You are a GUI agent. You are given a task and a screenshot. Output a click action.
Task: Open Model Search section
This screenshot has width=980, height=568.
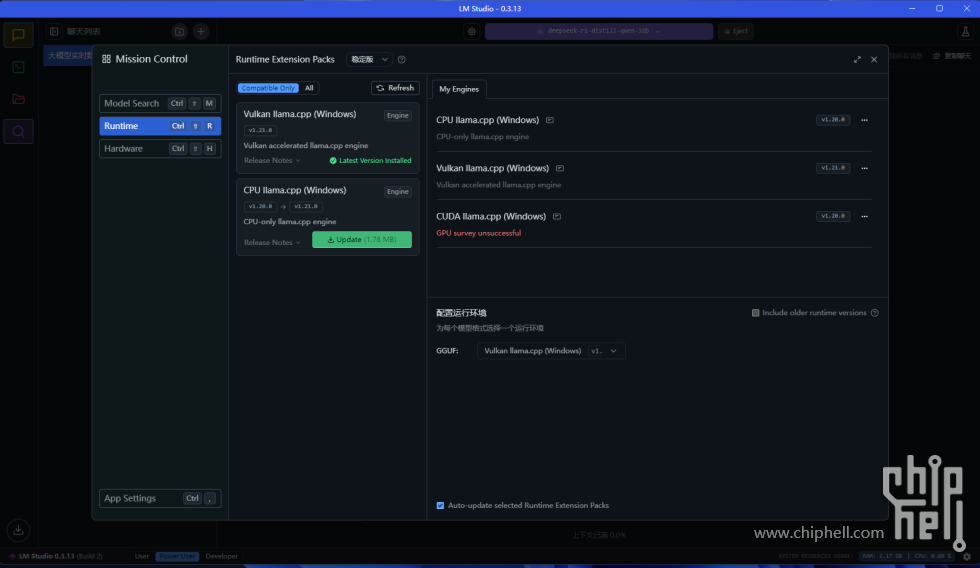coord(160,103)
